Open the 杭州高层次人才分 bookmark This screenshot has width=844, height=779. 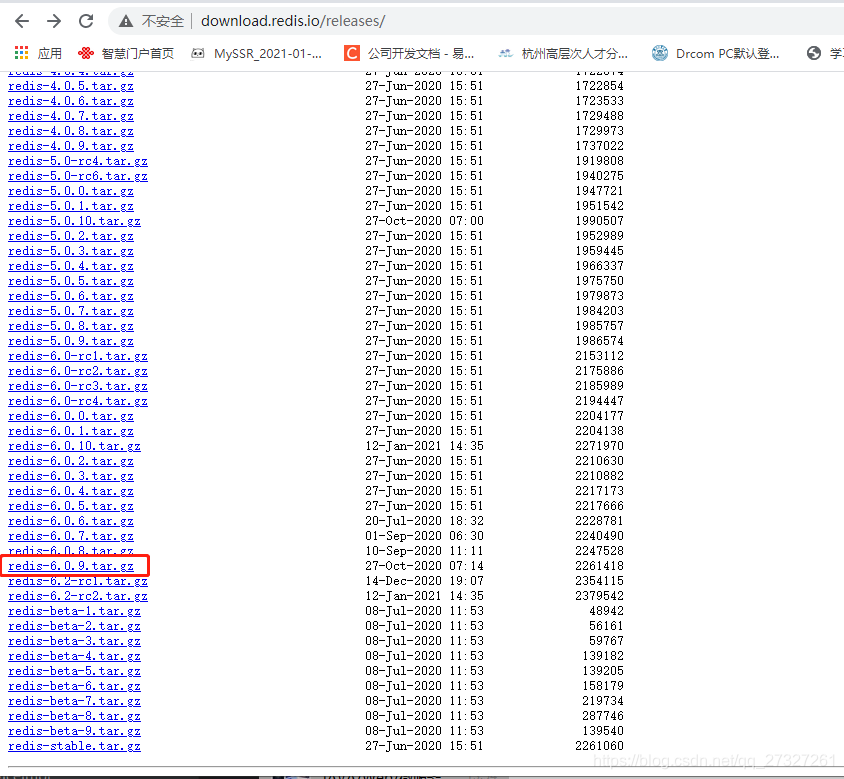coord(563,53)
